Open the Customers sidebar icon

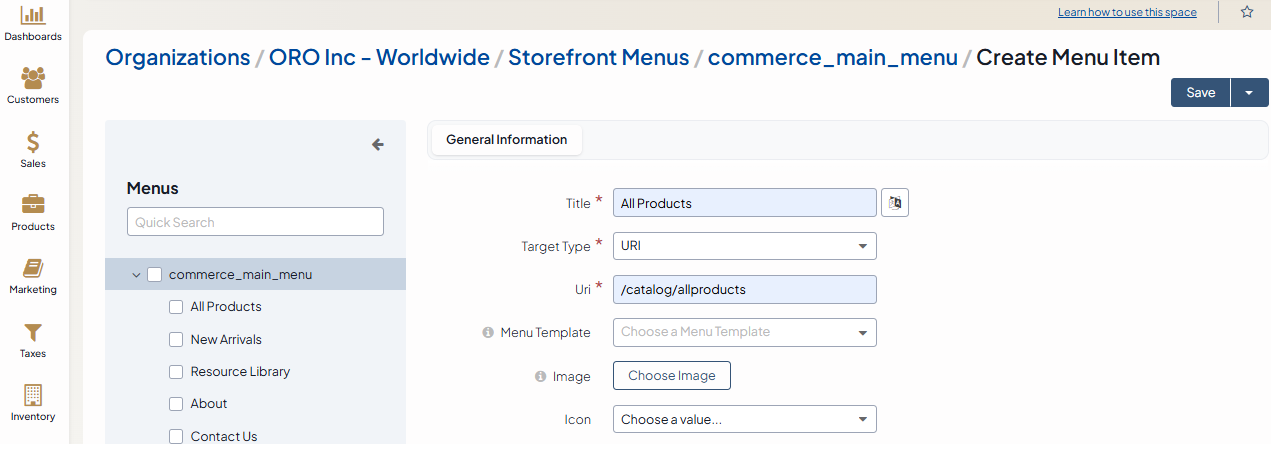(33, 78)
